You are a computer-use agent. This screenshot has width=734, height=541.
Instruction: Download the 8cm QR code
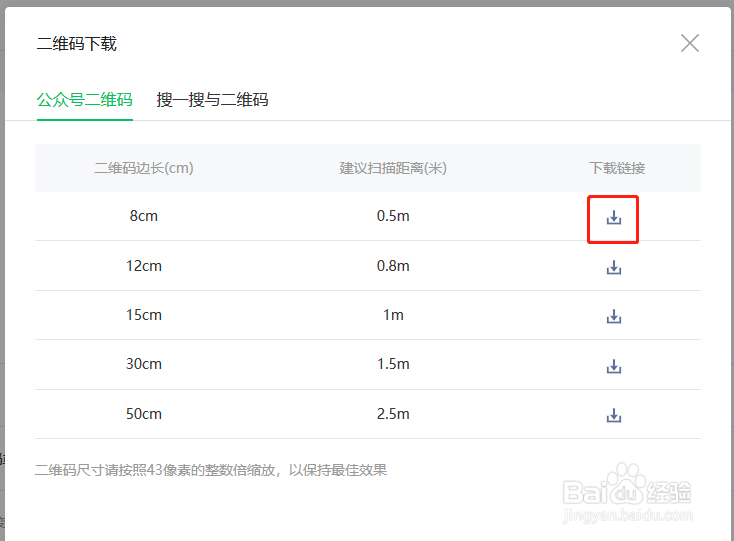pos(614,218)
